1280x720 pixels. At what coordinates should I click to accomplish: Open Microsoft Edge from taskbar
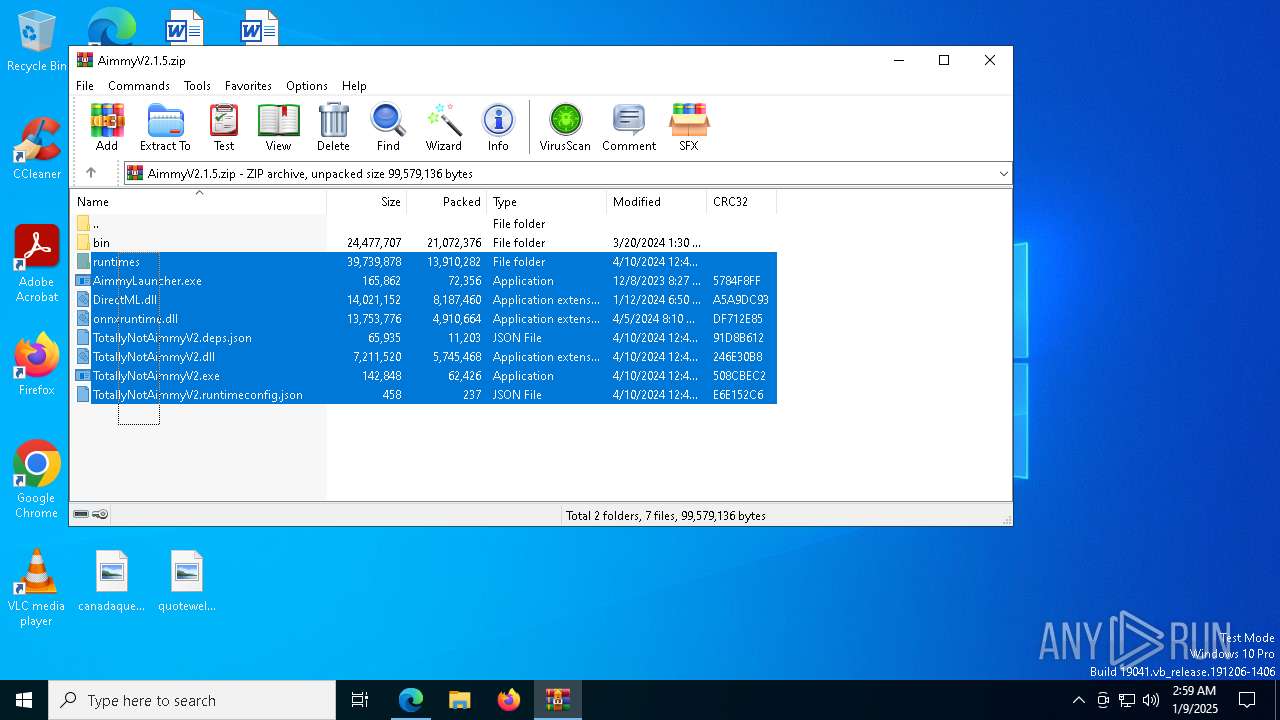pos(411,700)
